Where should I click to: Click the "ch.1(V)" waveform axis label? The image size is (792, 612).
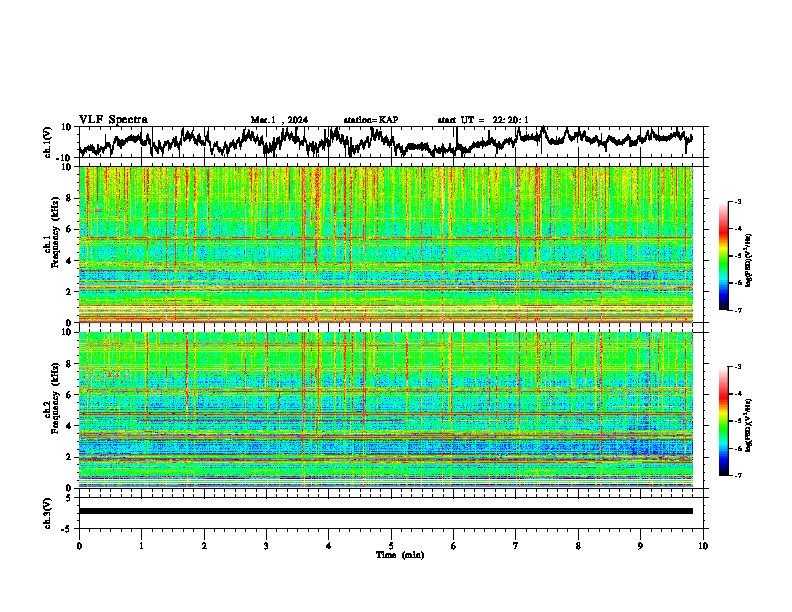[x=48, y=142]
